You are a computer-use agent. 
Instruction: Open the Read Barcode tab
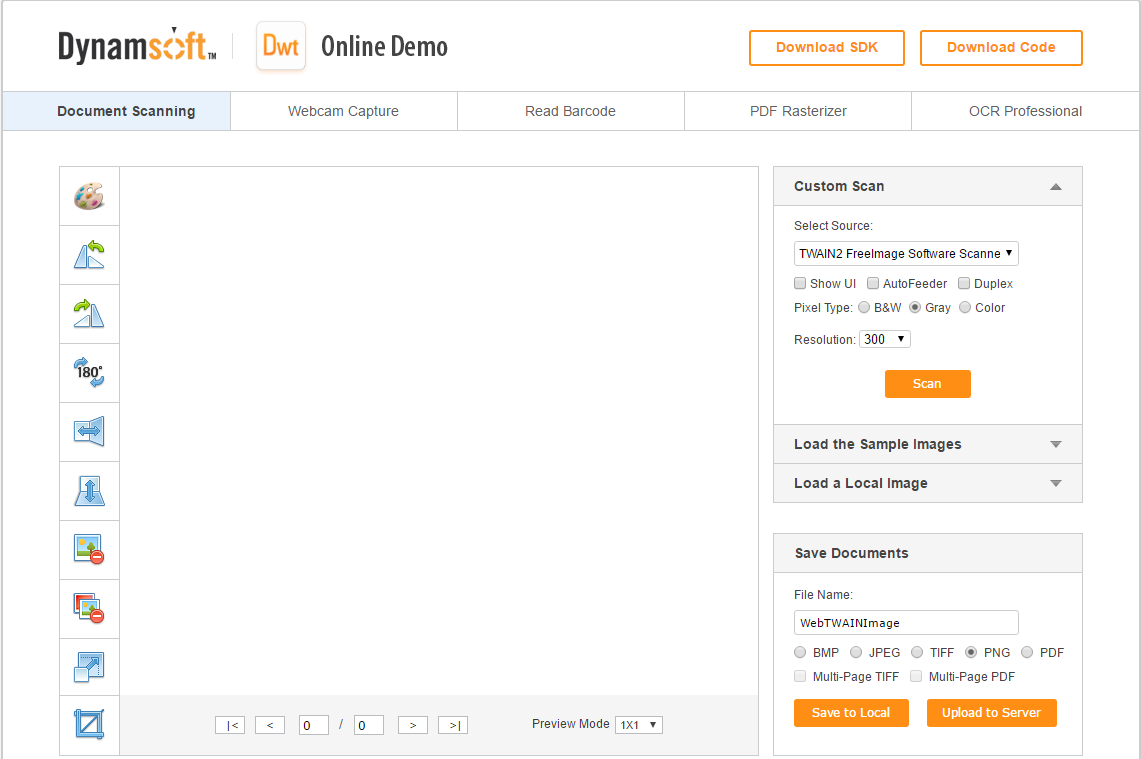pos(570,111)
